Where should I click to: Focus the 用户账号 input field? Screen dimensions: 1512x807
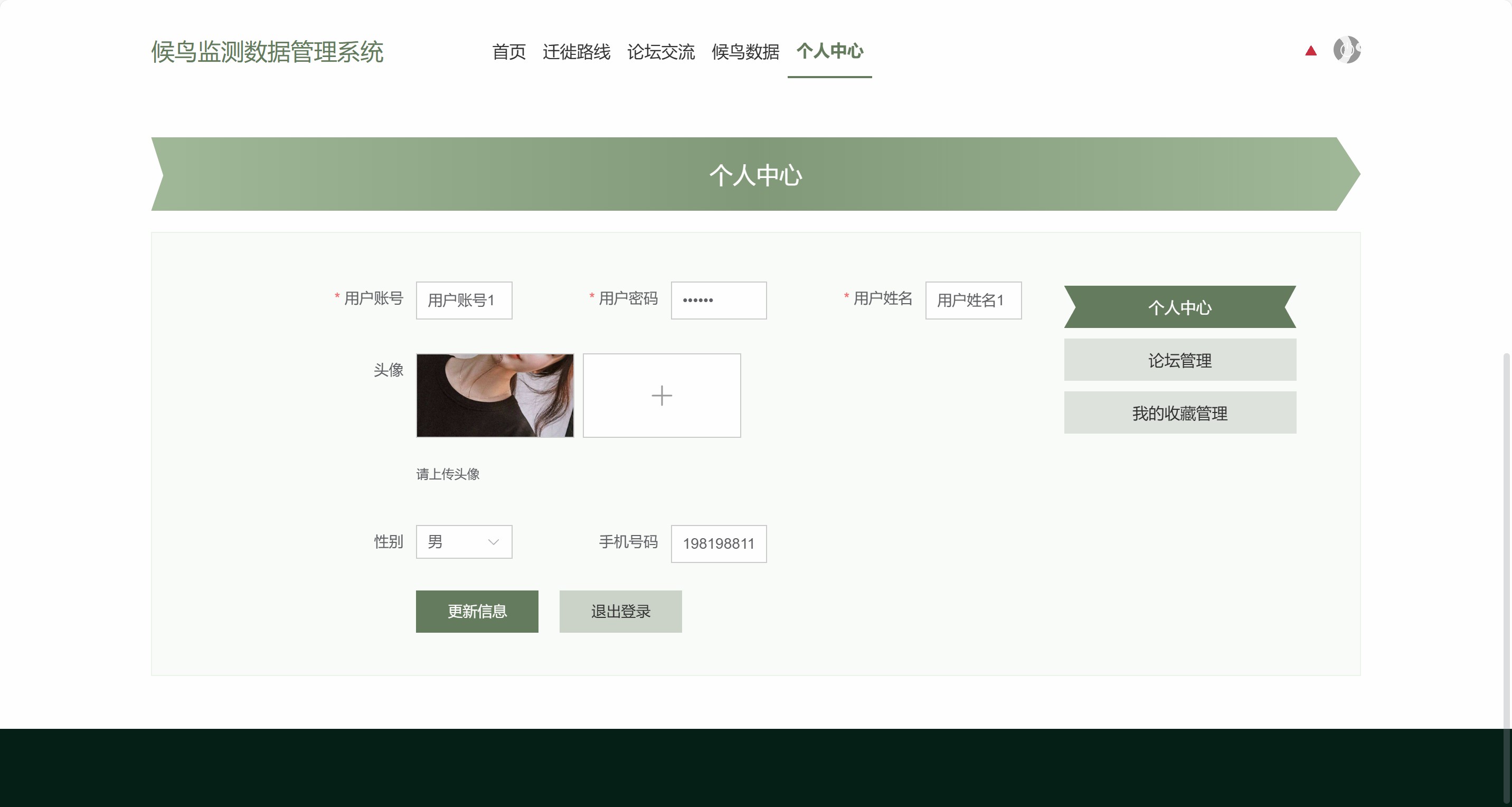464,301
